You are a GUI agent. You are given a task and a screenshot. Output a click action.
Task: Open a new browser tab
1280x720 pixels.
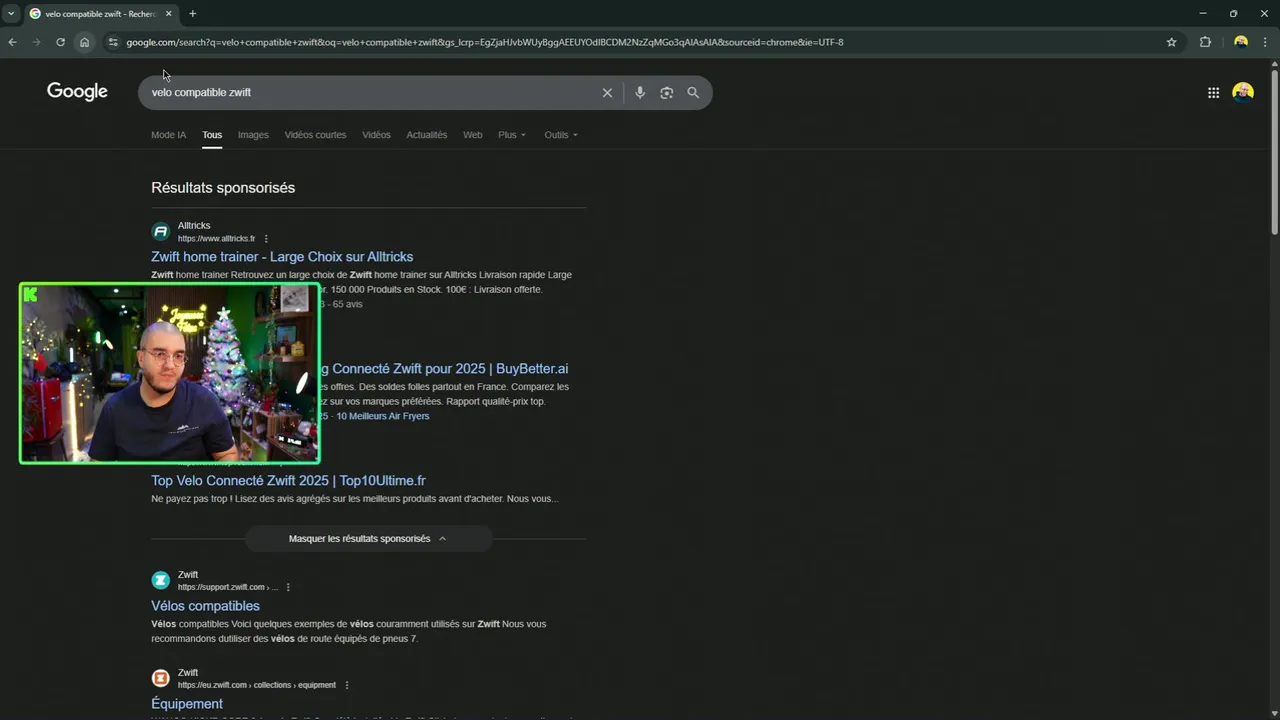point(193,14)
